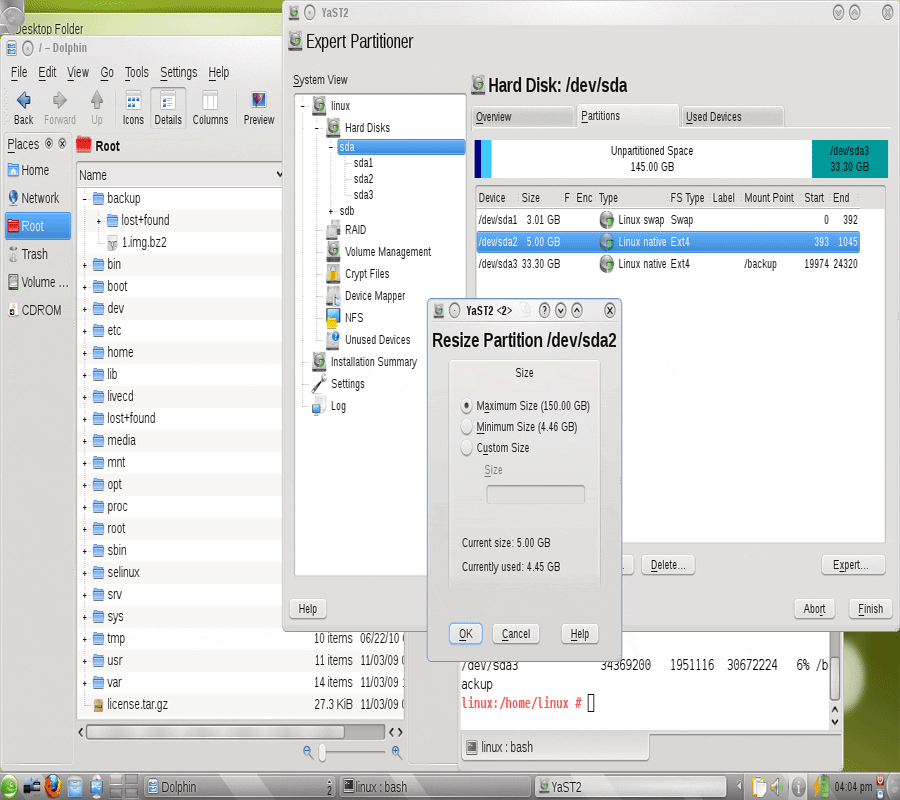
Task: Click Abort in Expert Partitioner
Action: (x=814, y=608)
